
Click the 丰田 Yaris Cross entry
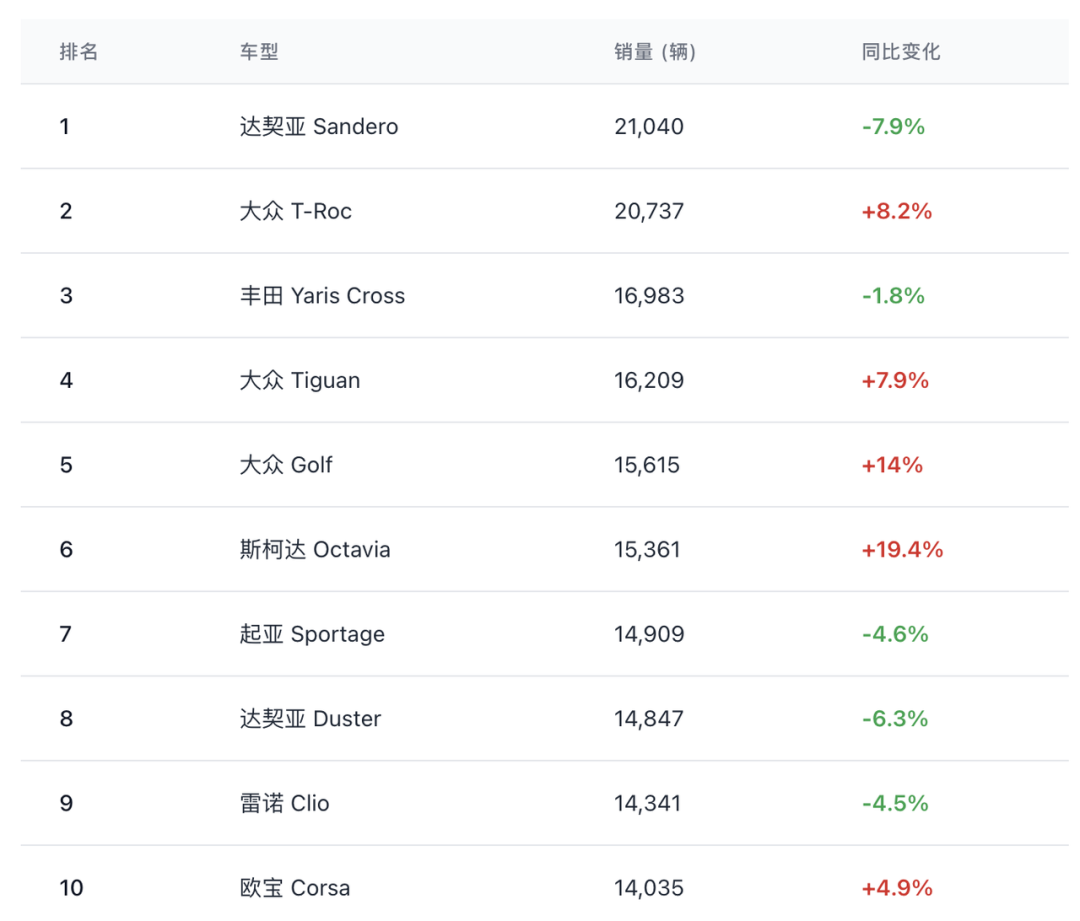(x=322, y=296)
